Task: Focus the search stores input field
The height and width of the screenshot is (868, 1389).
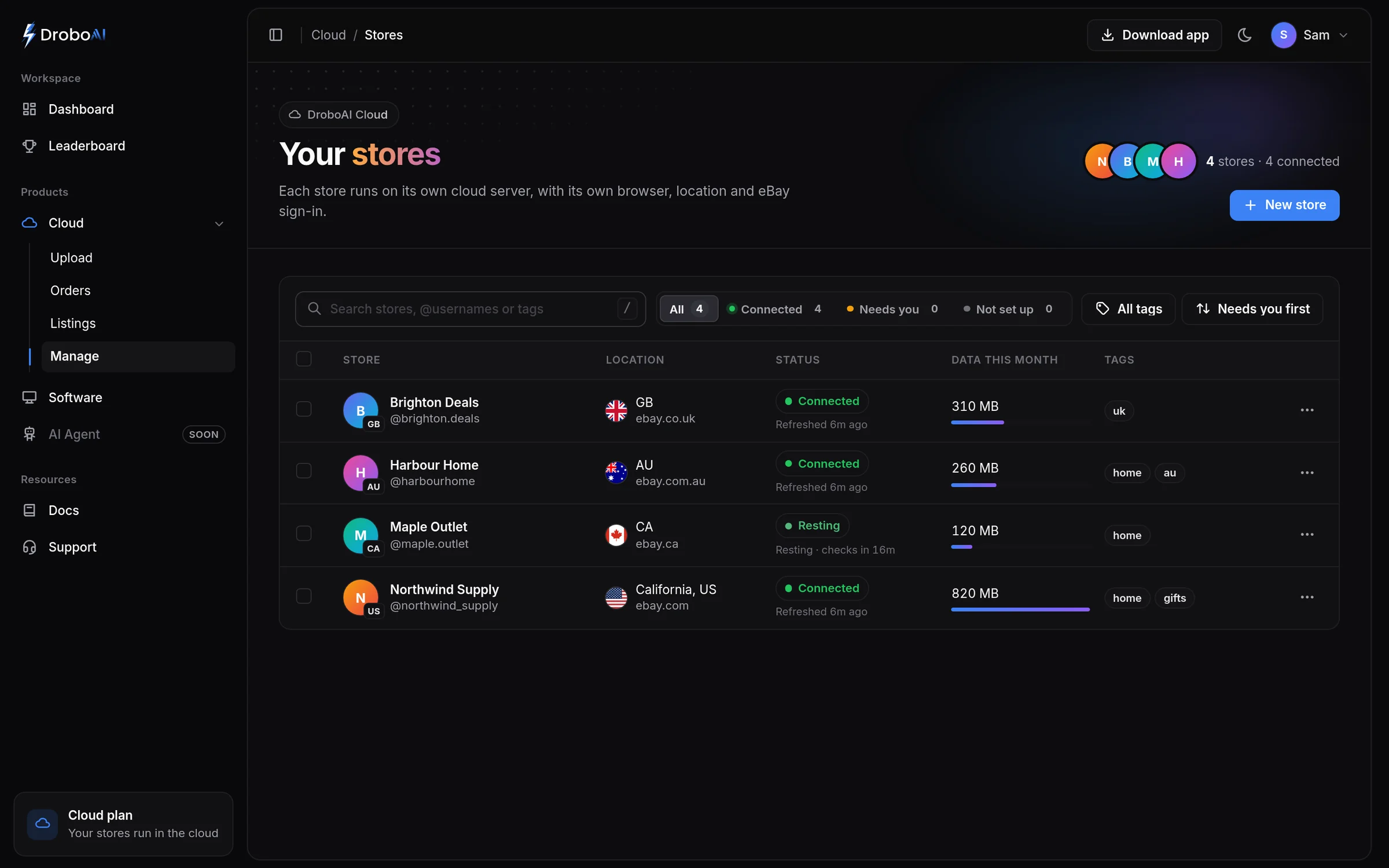Action: click(x=470, y=309)
